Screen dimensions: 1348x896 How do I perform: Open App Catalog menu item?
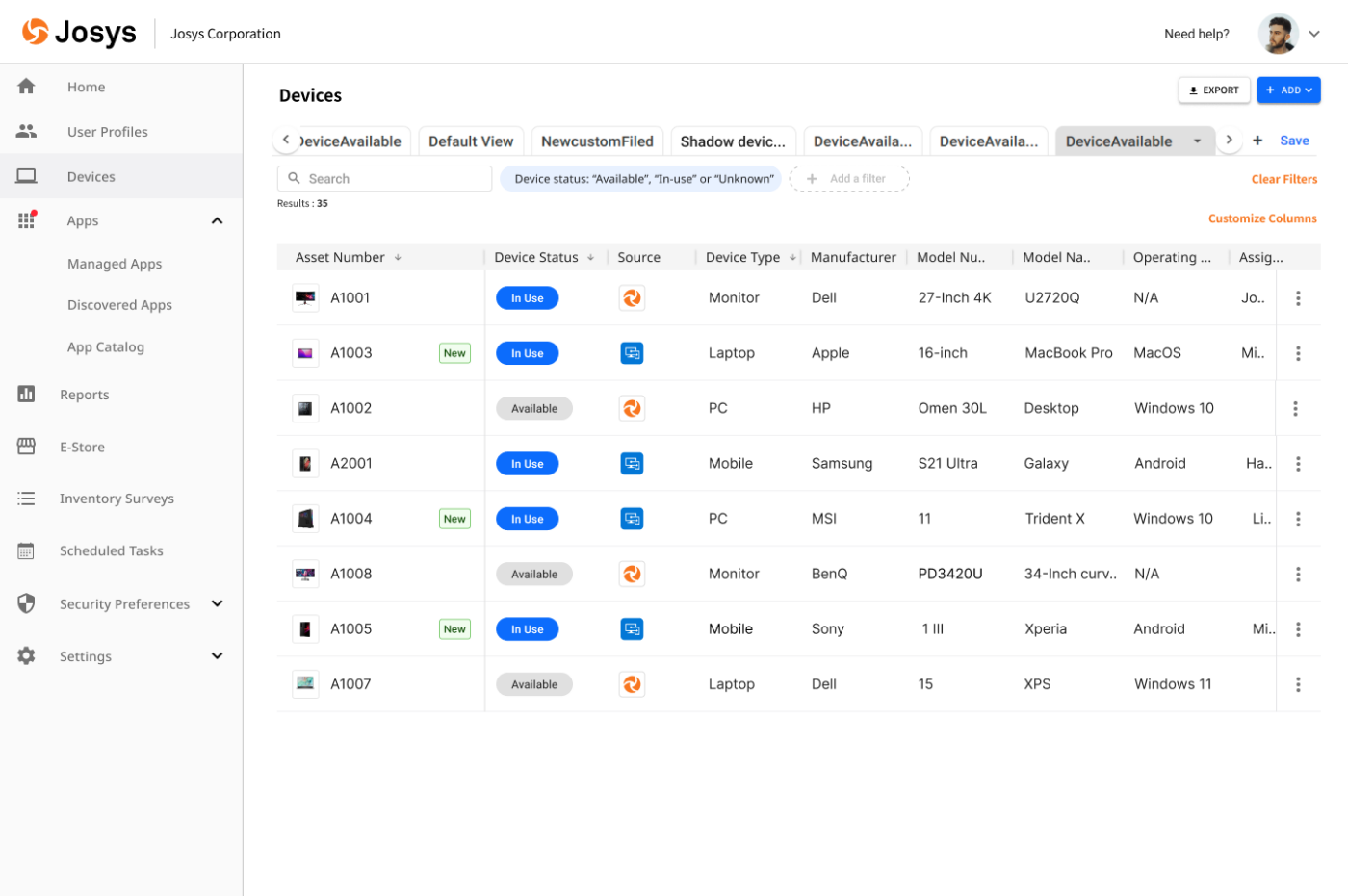tap(106, 347)
